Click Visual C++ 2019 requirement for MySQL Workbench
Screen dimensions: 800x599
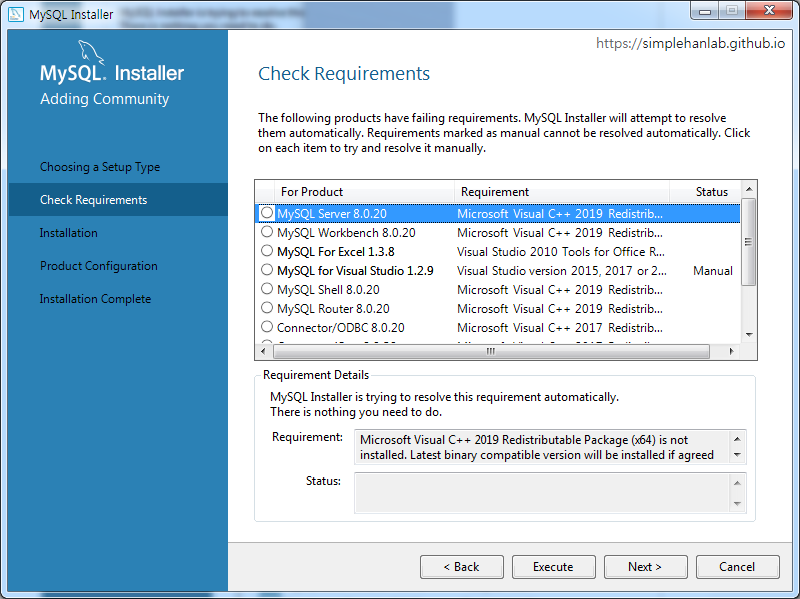560,233
